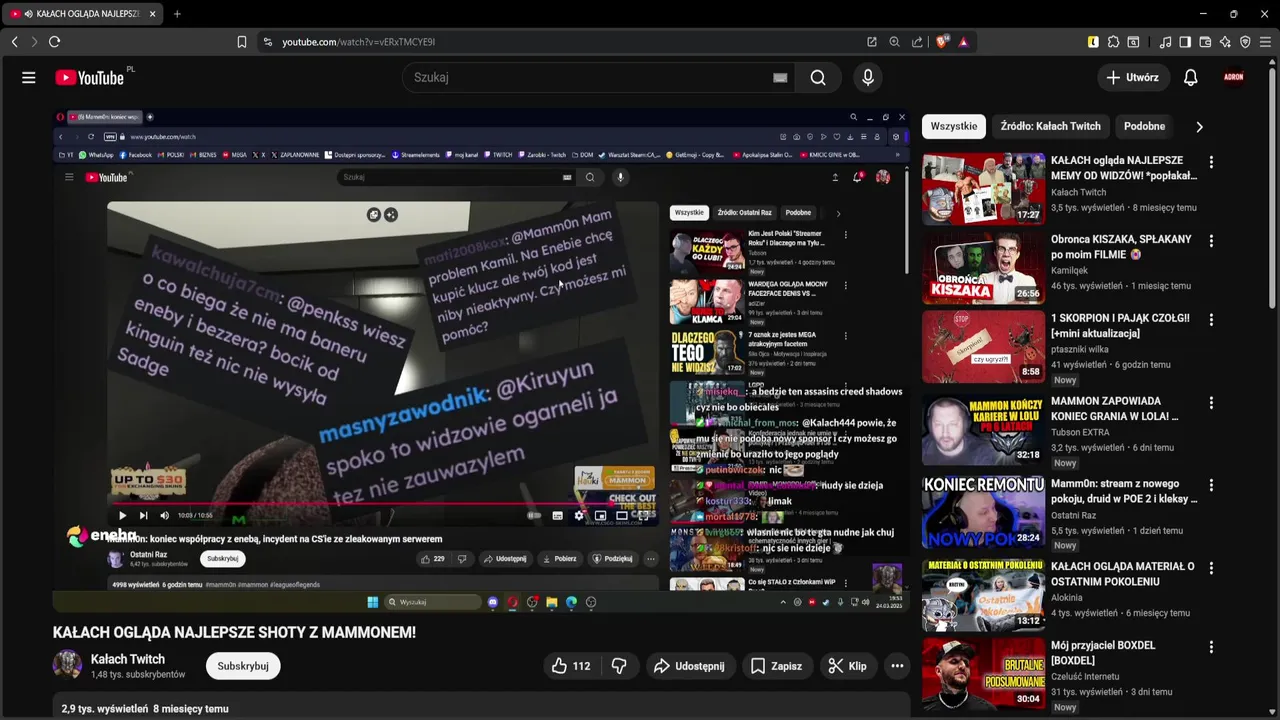Dislike the video
The image size is (1280, 720).
pyautogui.click(x=619, y=666)
